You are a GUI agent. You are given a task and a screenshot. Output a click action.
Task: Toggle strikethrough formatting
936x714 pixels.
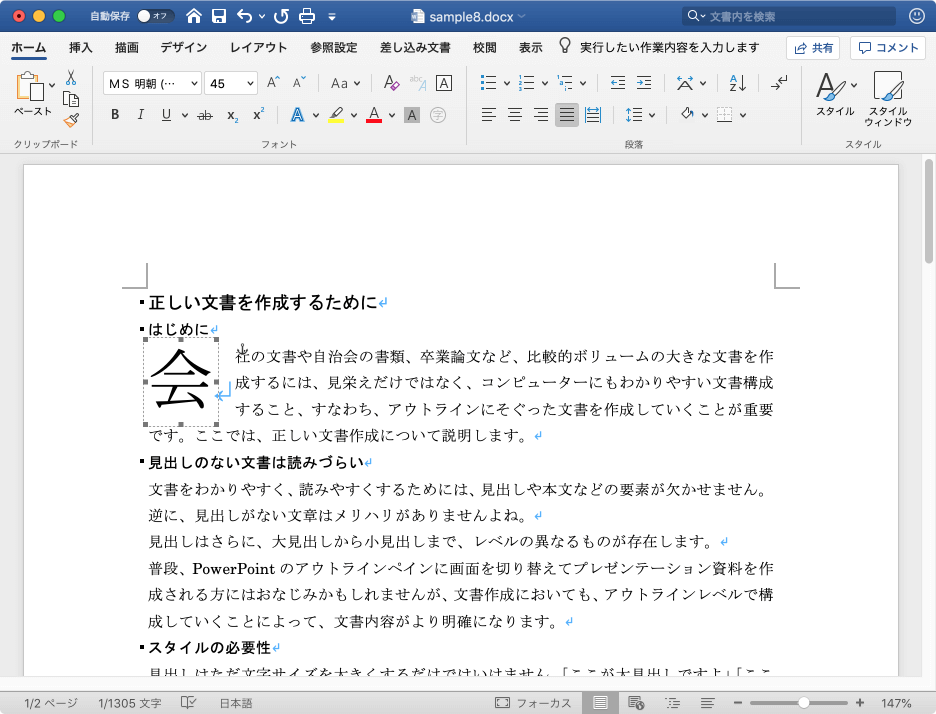tap(205, 115)
